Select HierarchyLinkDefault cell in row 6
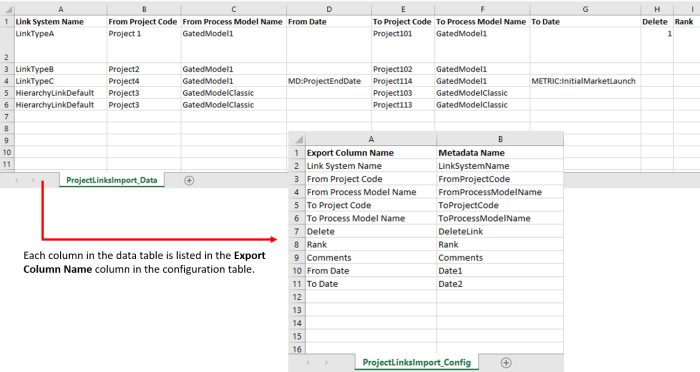This screenshot has height=372, width=700. (x=60, y=105)
